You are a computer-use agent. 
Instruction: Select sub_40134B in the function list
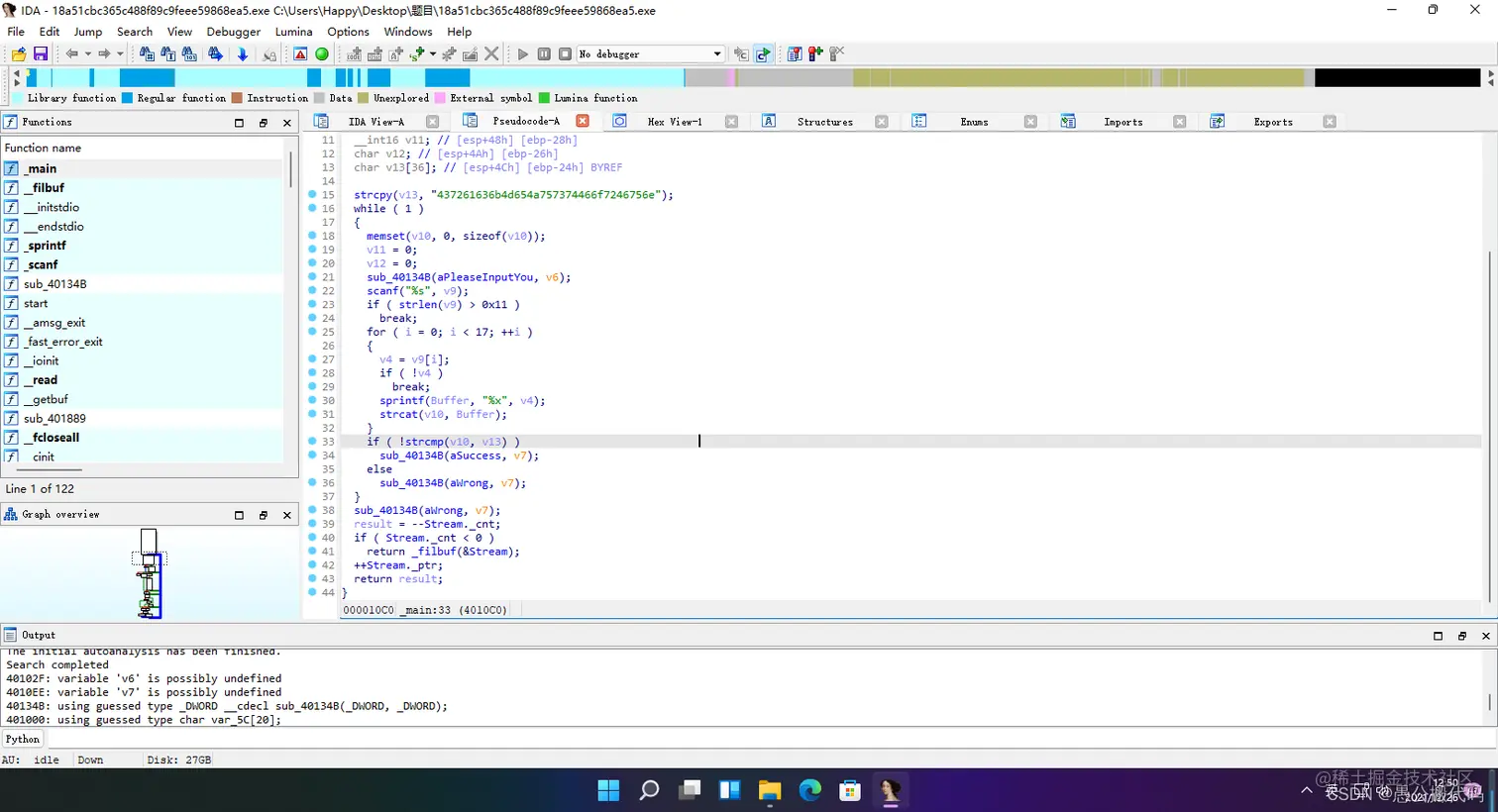tap(143, 284)
